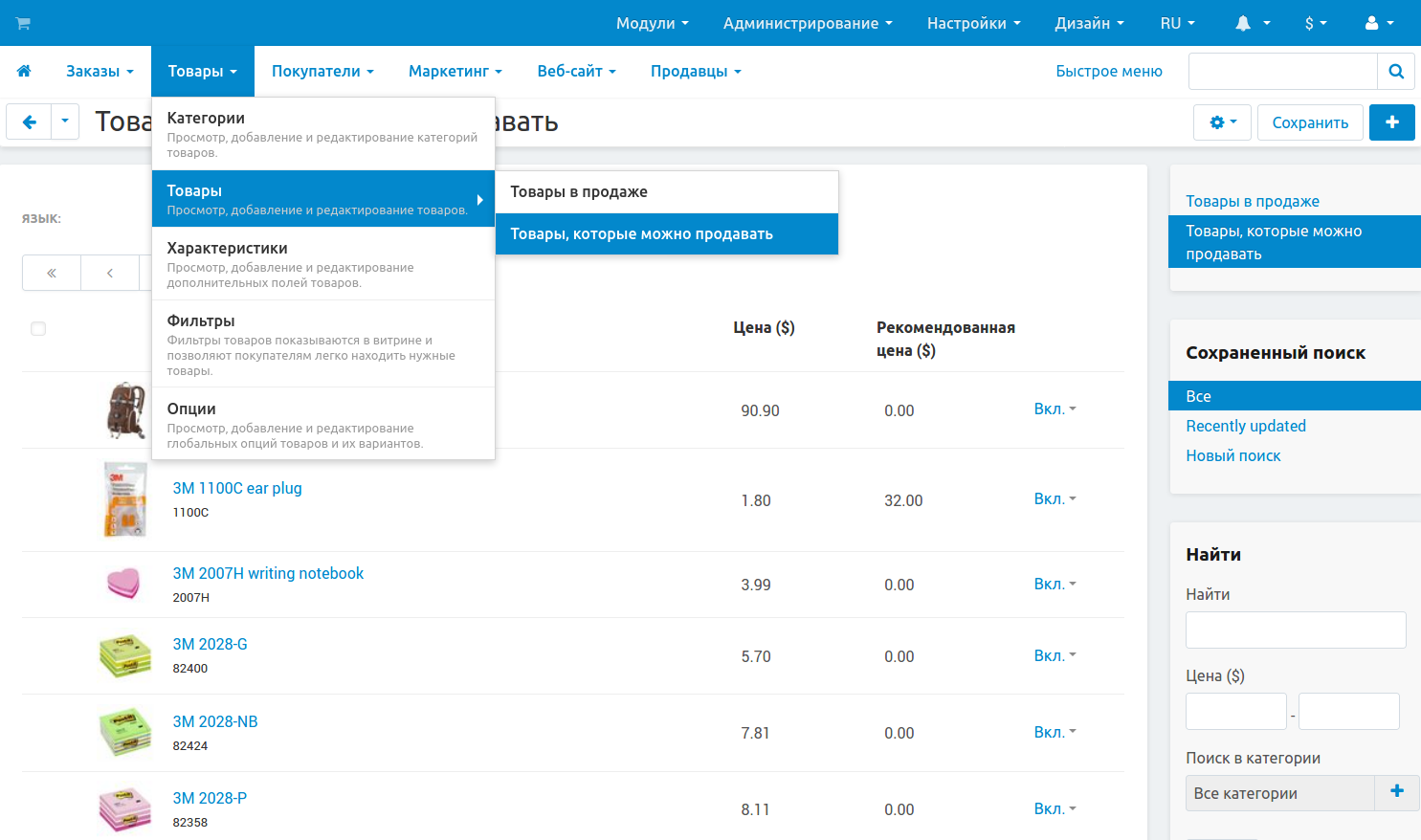Image resolution: width=1421 pixels, height=840 pixels.
Task: Open the 3M 2007H writing notebook link
Action: pyautogui.click(x=268, y=573)
